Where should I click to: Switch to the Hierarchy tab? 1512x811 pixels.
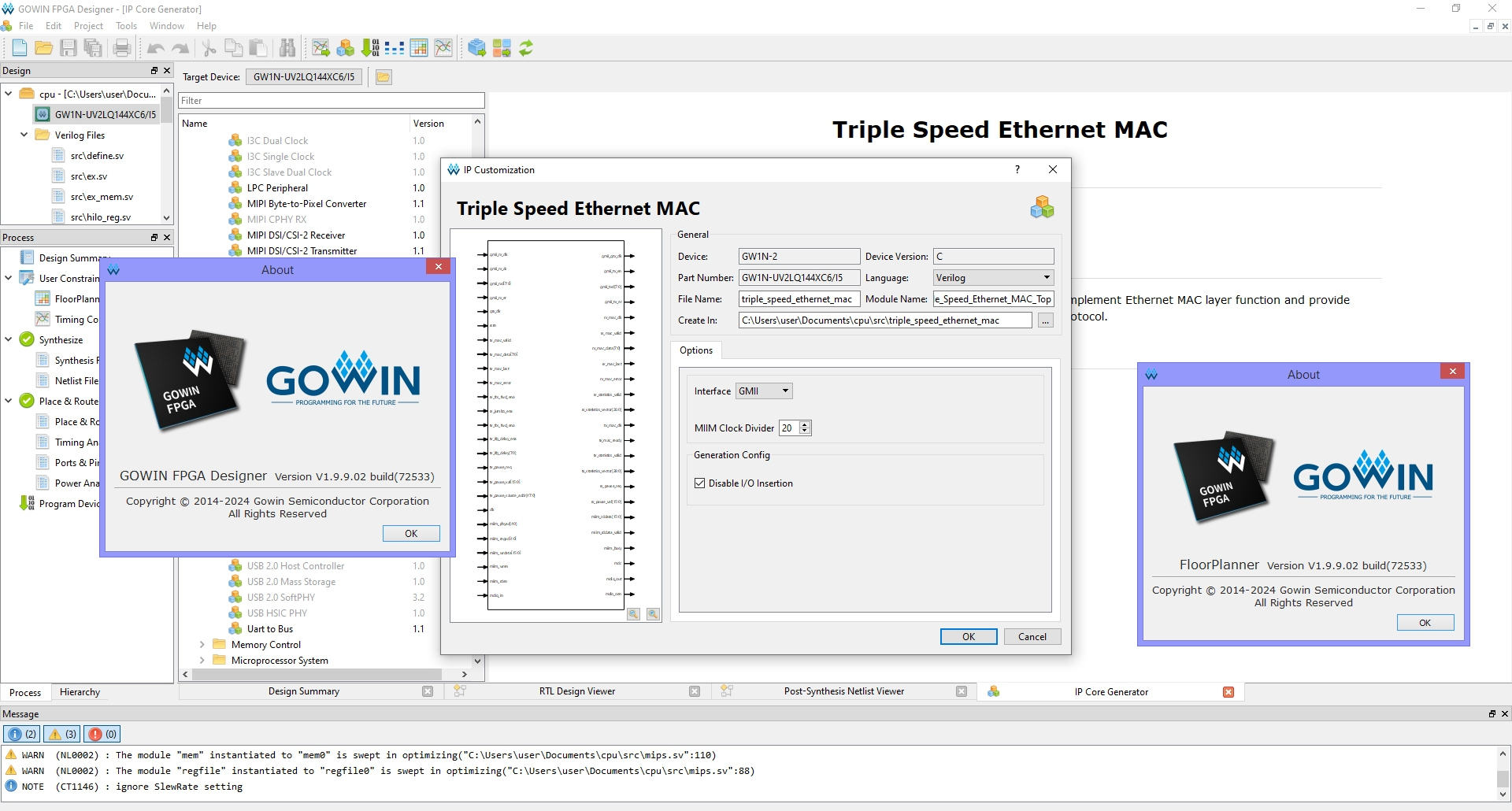click(80, 692)
